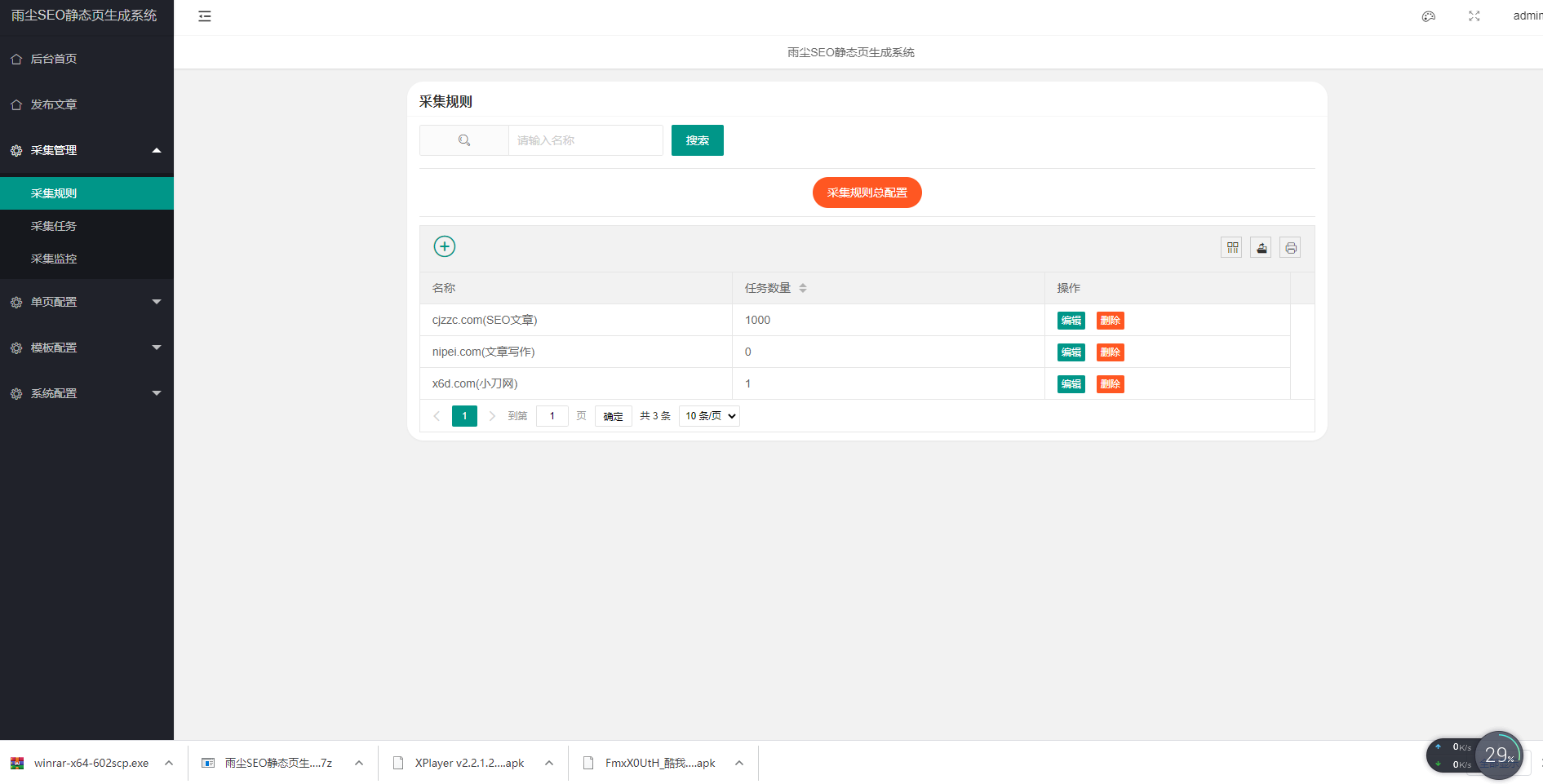Click the 搜索 search button
Screen dimensions: 1543x784
click(697, 140)
